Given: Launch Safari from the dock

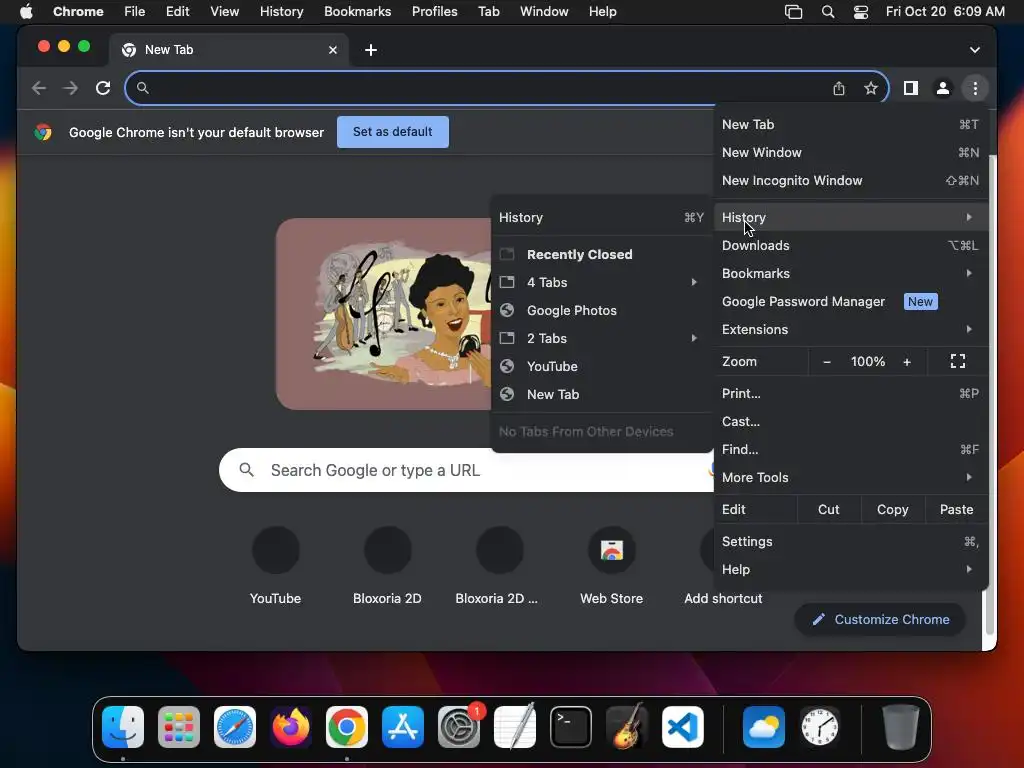Looking at the screenshot, I should tap(235, 727).
